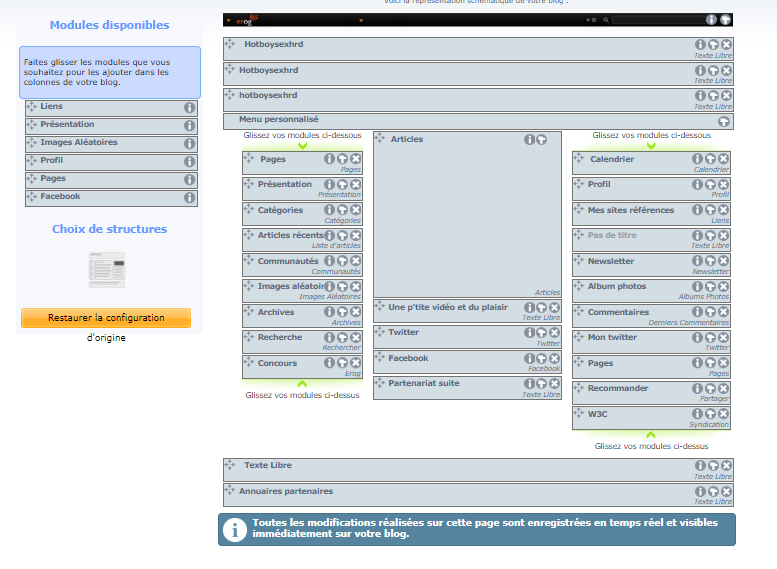Viewport: 777px width, 569px height.
Task: Click the Concours module title
Action: pos(278,363)
